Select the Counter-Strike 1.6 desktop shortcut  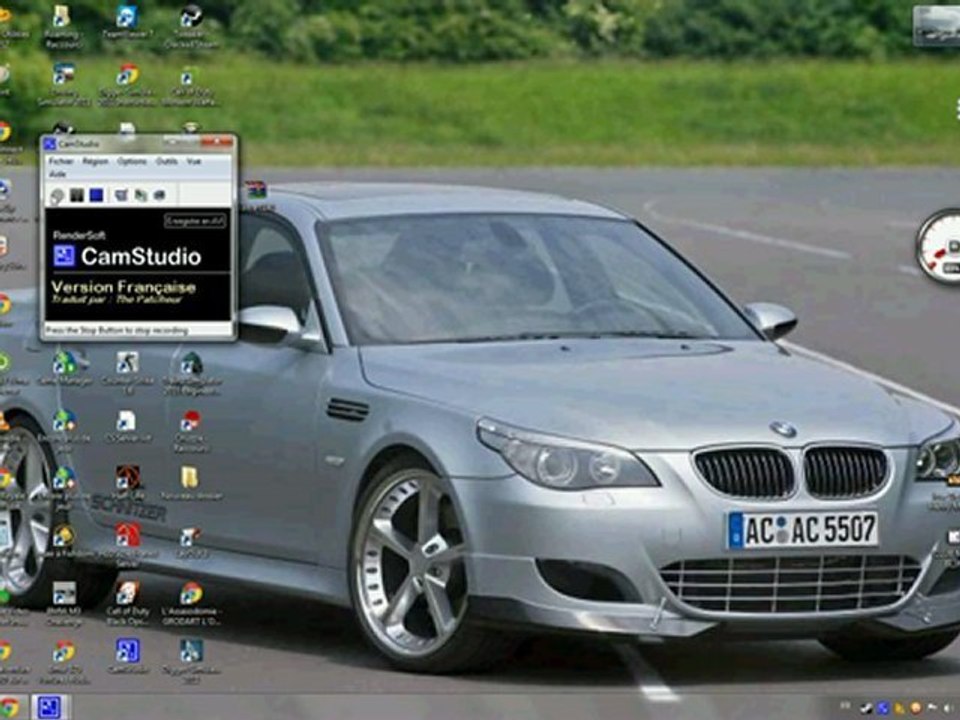tap(127, 372)
